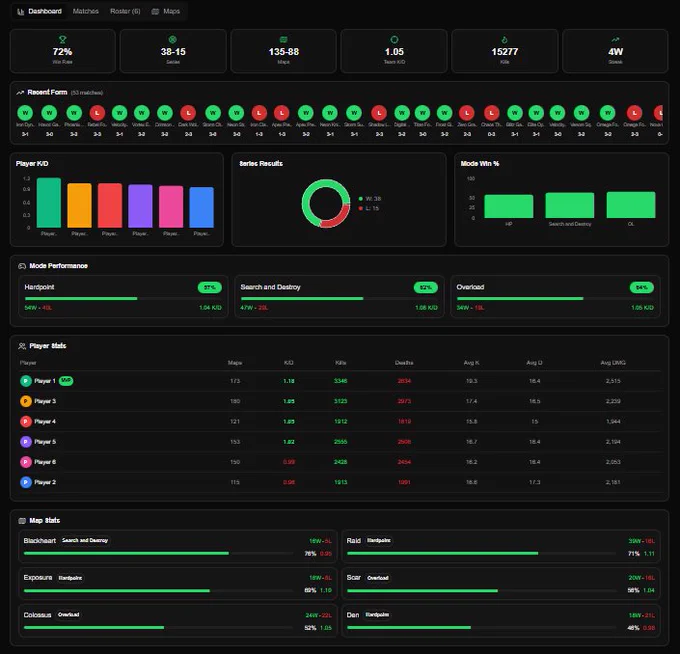Click the Exposure map name
The height and width of the screenshot is (654, 680).
tap(38, 578)
